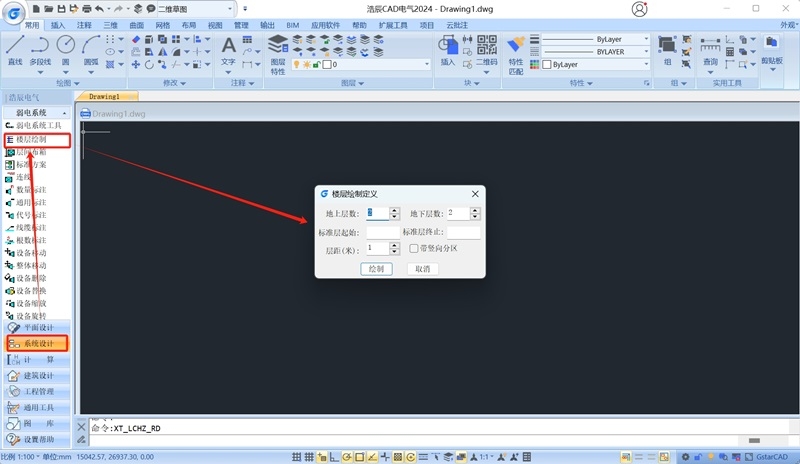The width and height of the screenshot is (800, 464).
Task: Open the layer 0 dropdown list
Action: tap(427, 64)
